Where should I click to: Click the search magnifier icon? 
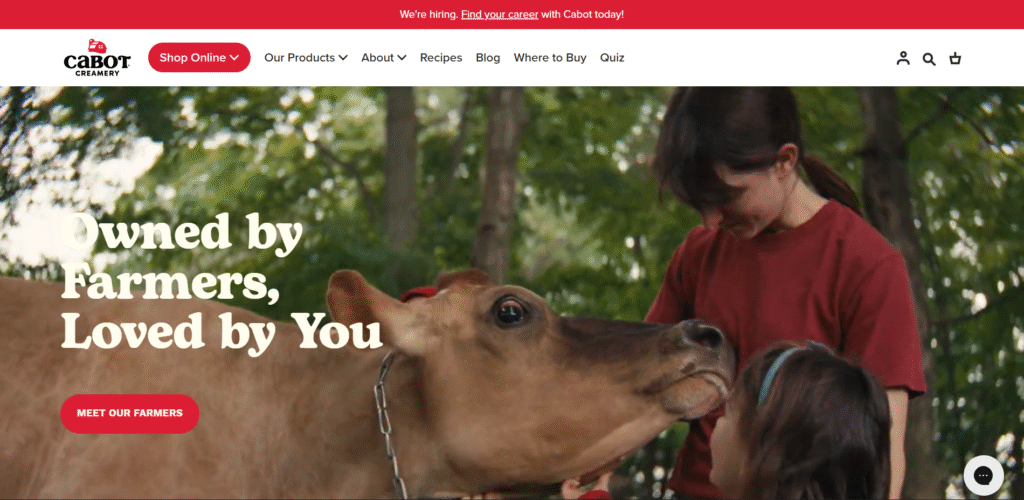coord(929,59)
